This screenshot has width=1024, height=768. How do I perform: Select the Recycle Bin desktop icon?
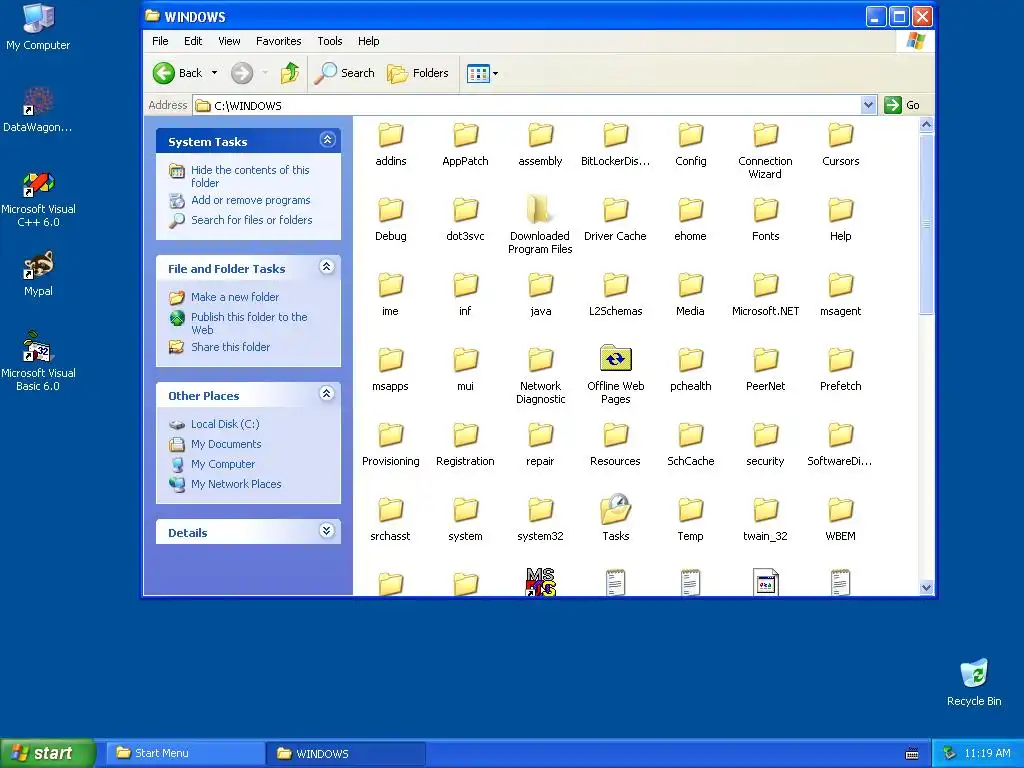pyautogui.click(x=974, y=683)
